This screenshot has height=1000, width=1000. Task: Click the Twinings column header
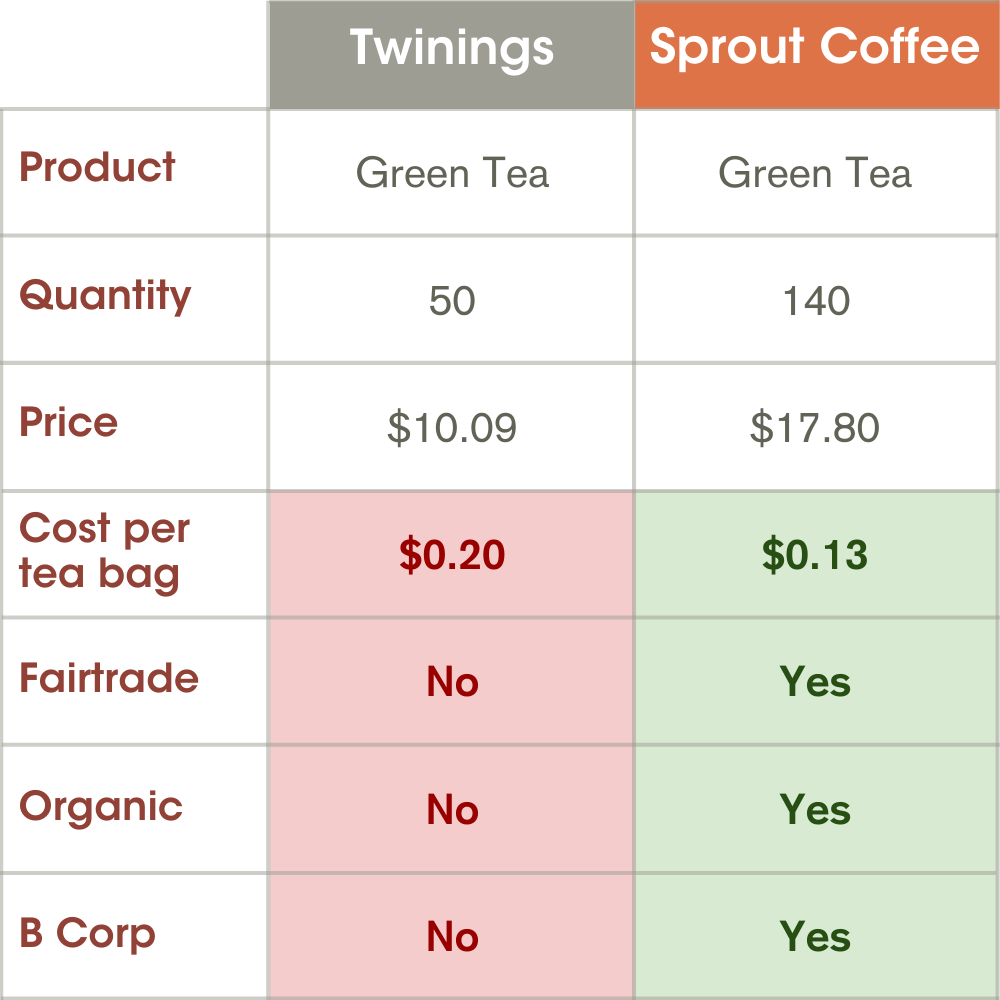[451, 49]
